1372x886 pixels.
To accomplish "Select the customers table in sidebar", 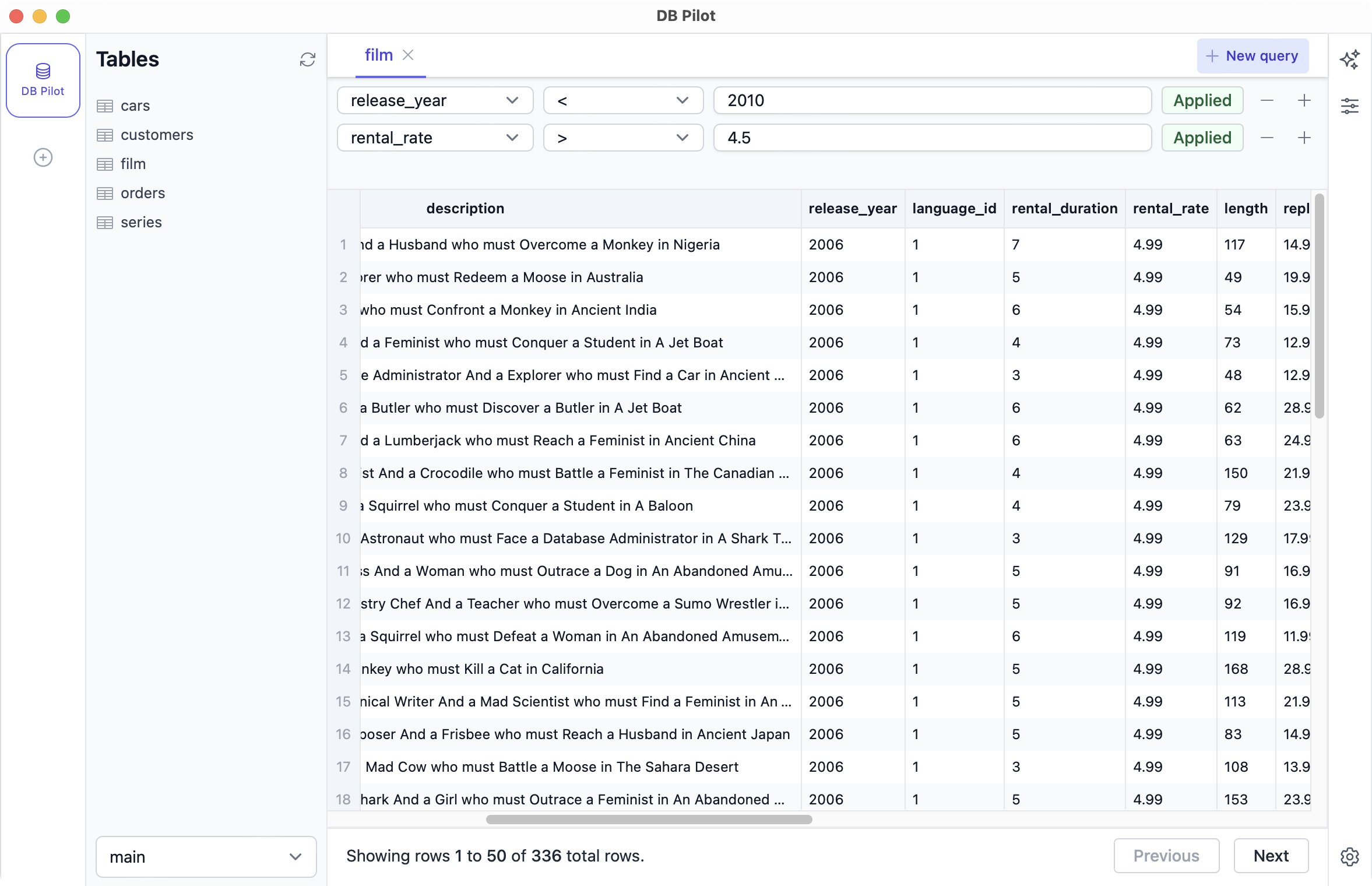I will click(x=156, y=134).
